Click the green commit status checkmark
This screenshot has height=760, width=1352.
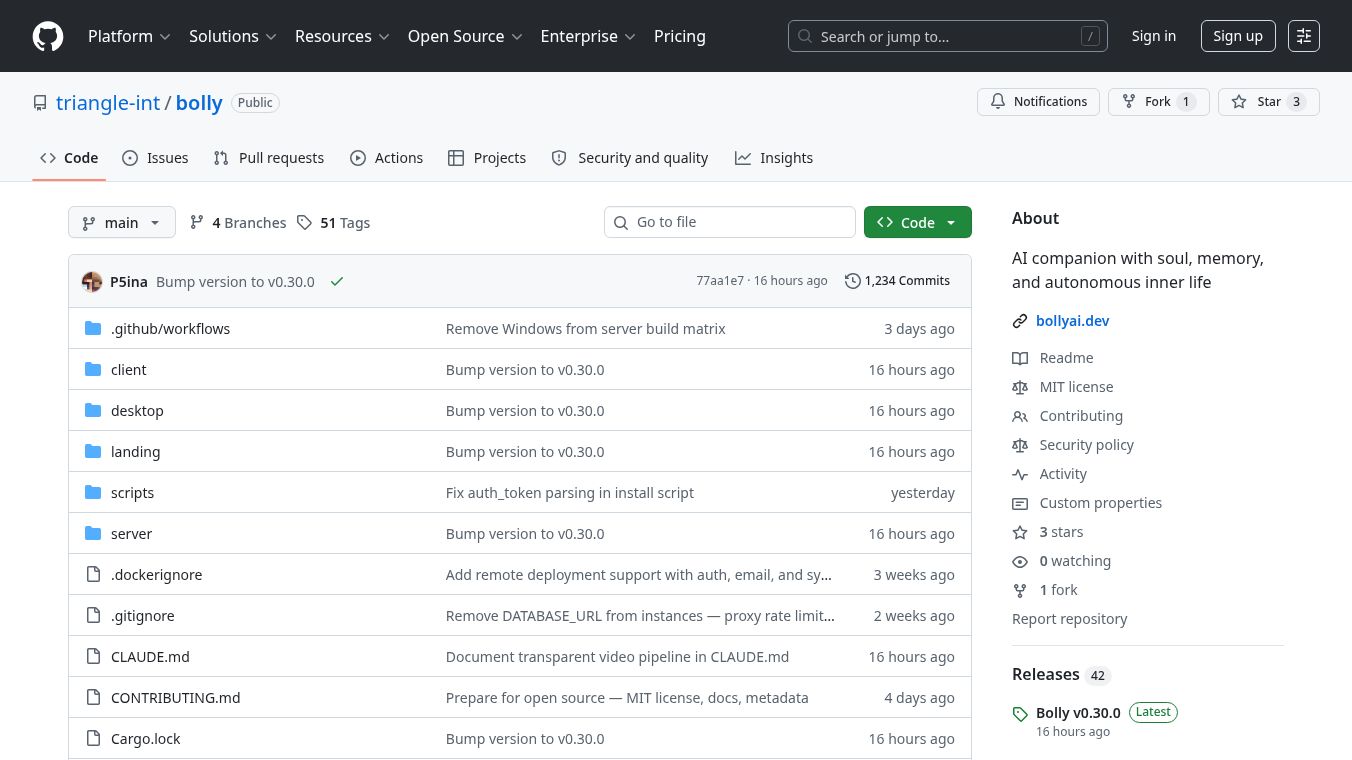[337, 282]
